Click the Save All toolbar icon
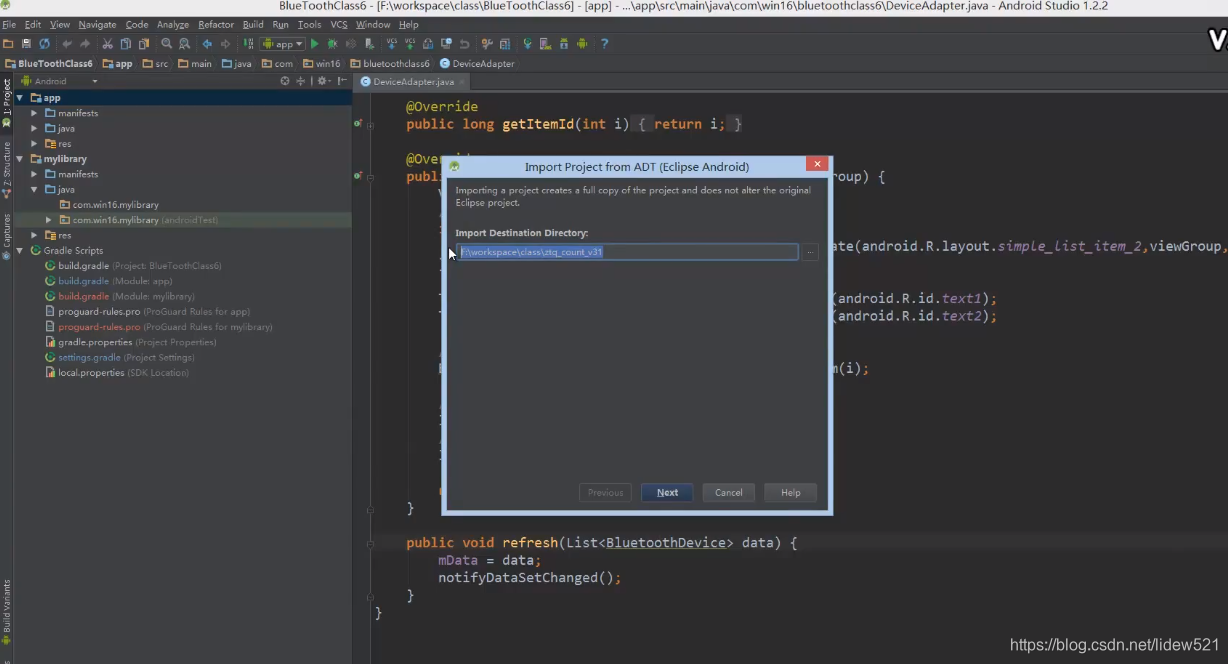The width and height of the screenshot is (1228, 664). coord(26,44)
